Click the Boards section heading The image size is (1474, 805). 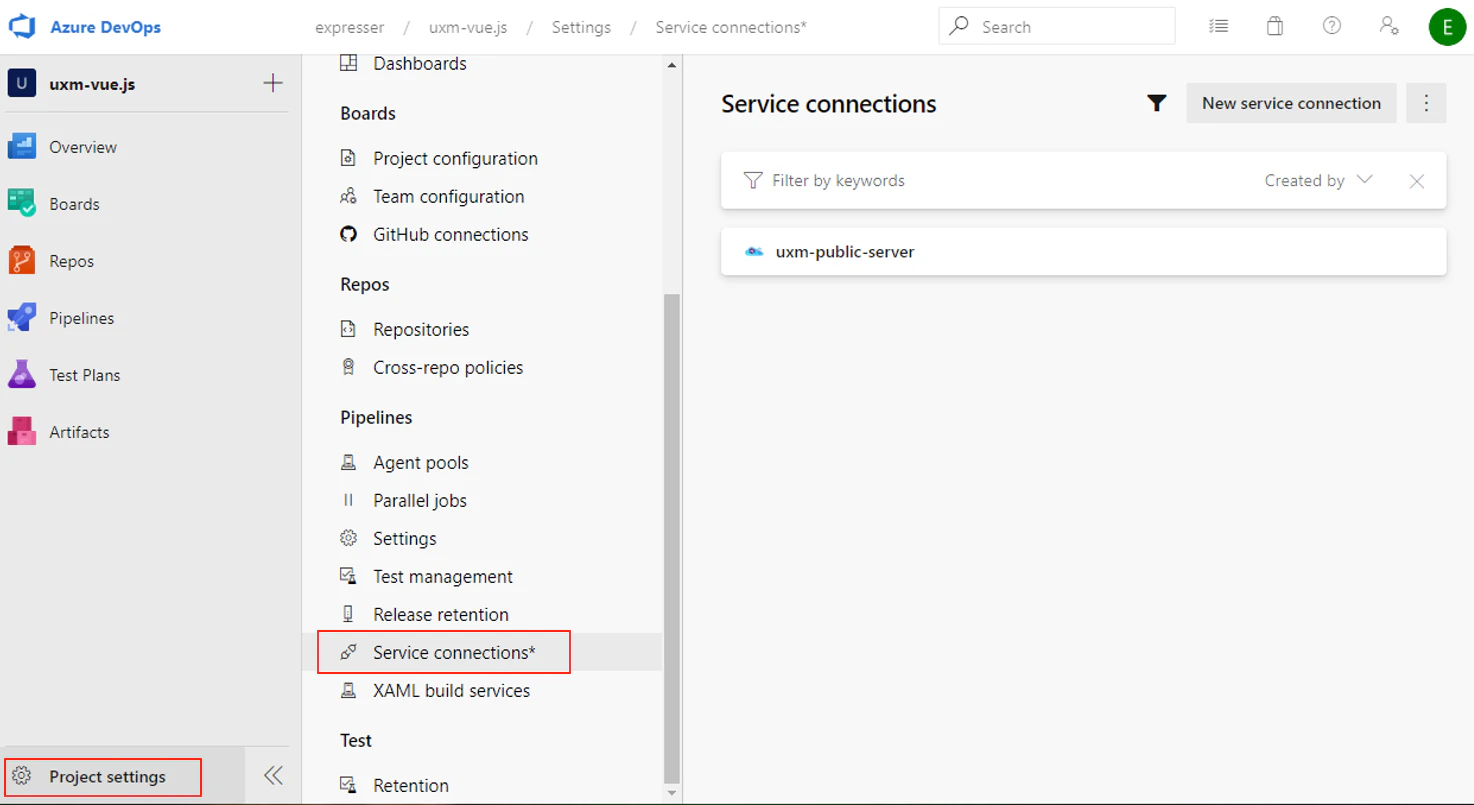pos(368,113)
